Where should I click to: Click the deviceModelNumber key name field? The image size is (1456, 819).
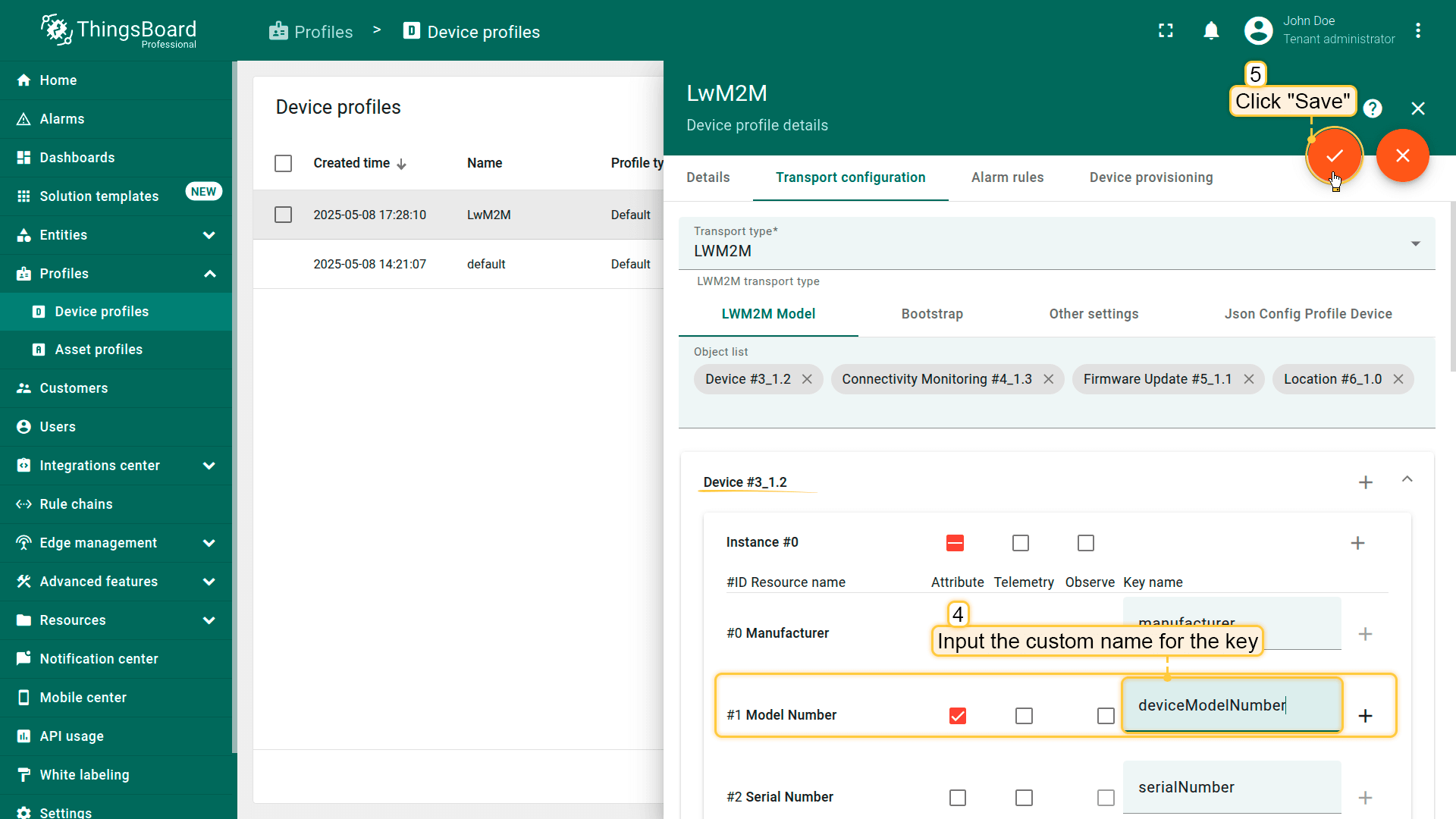1230,705
